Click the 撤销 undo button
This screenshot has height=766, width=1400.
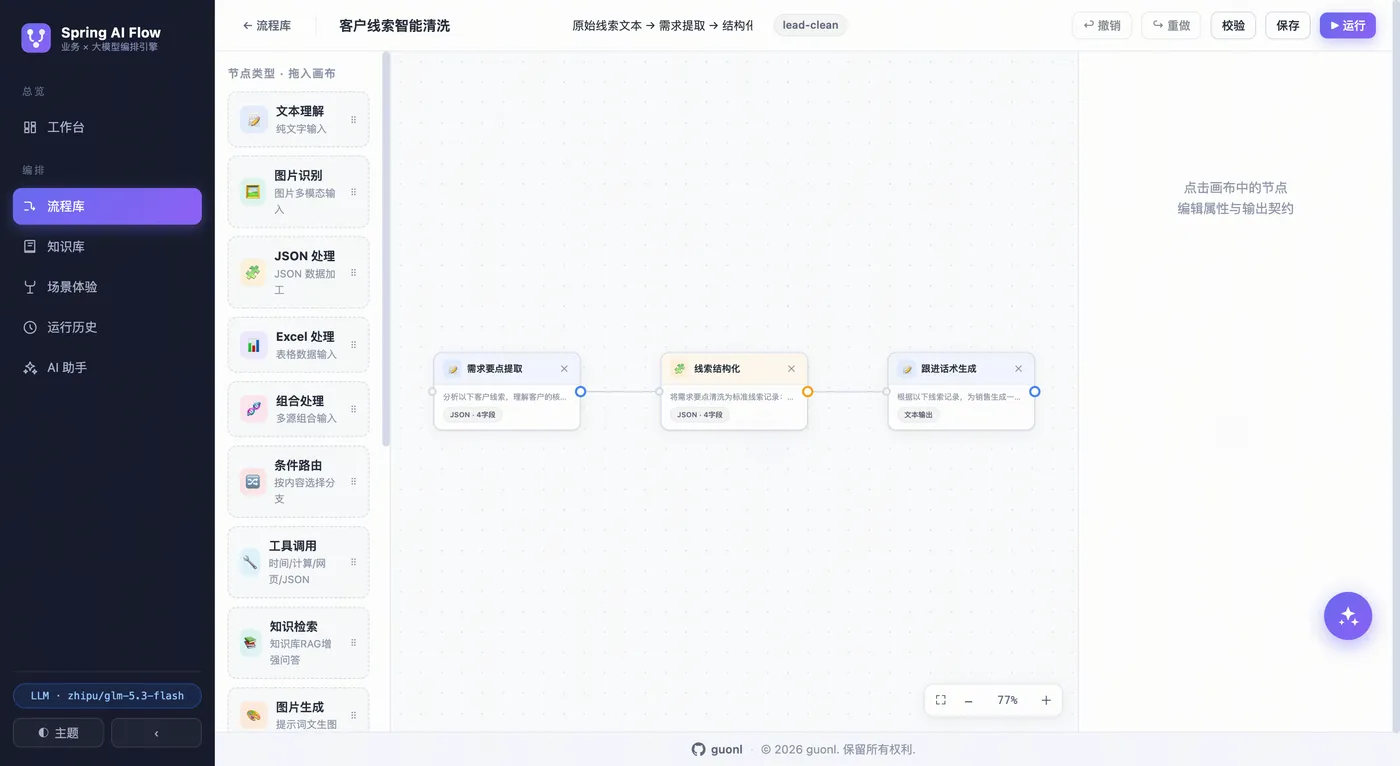[x=1102, y=25]
